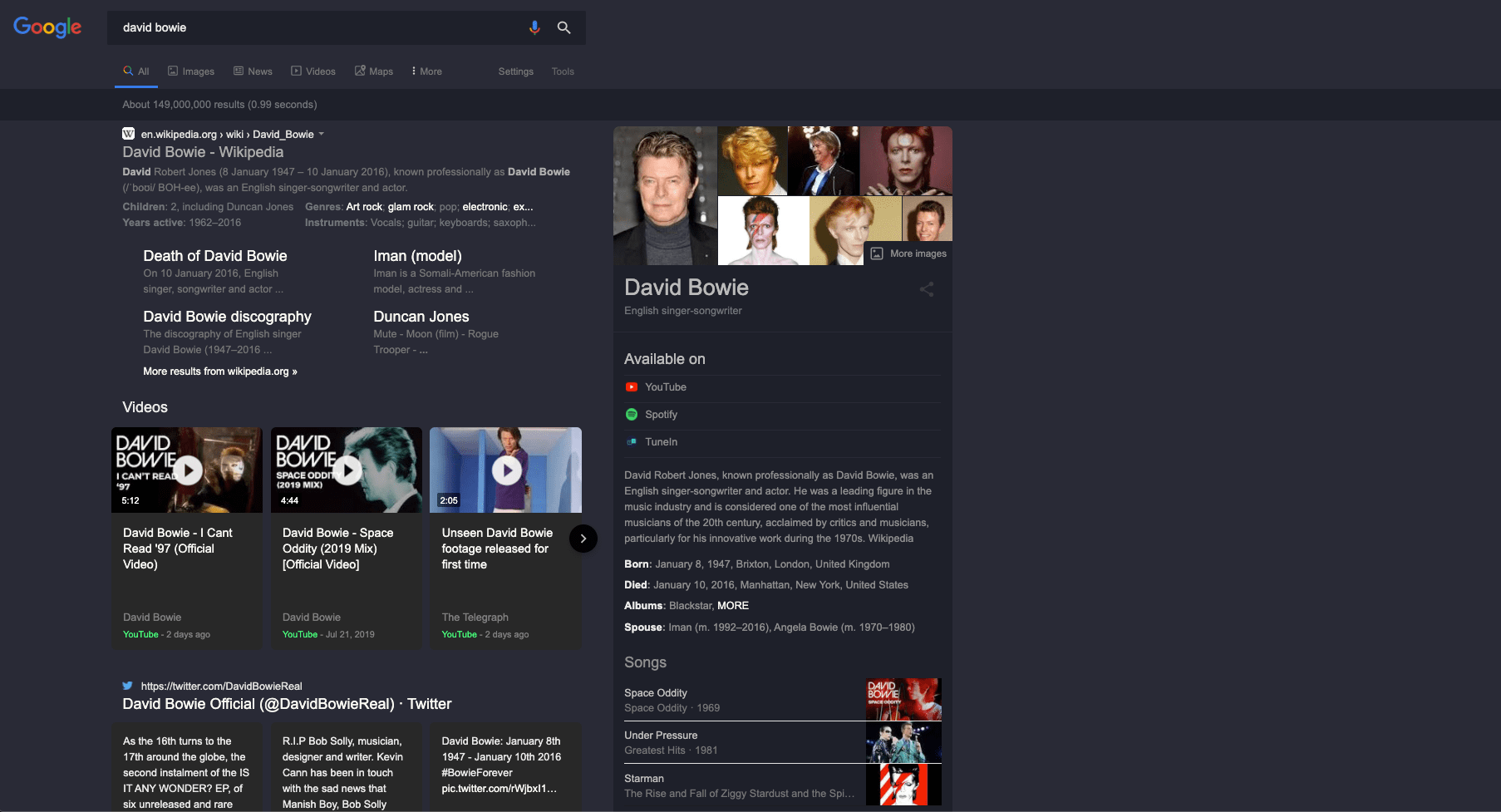Open the large David Bowie portrait photo

point(665,195)
